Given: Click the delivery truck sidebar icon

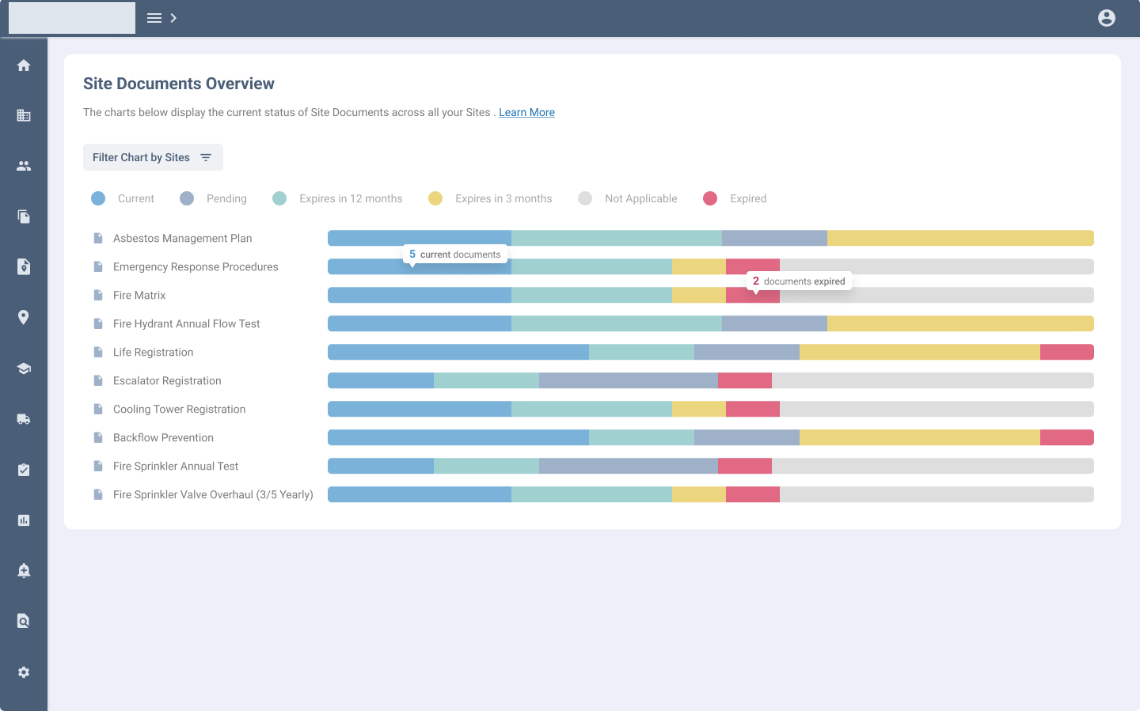Looking at the screenshot, I should [24, 419].
